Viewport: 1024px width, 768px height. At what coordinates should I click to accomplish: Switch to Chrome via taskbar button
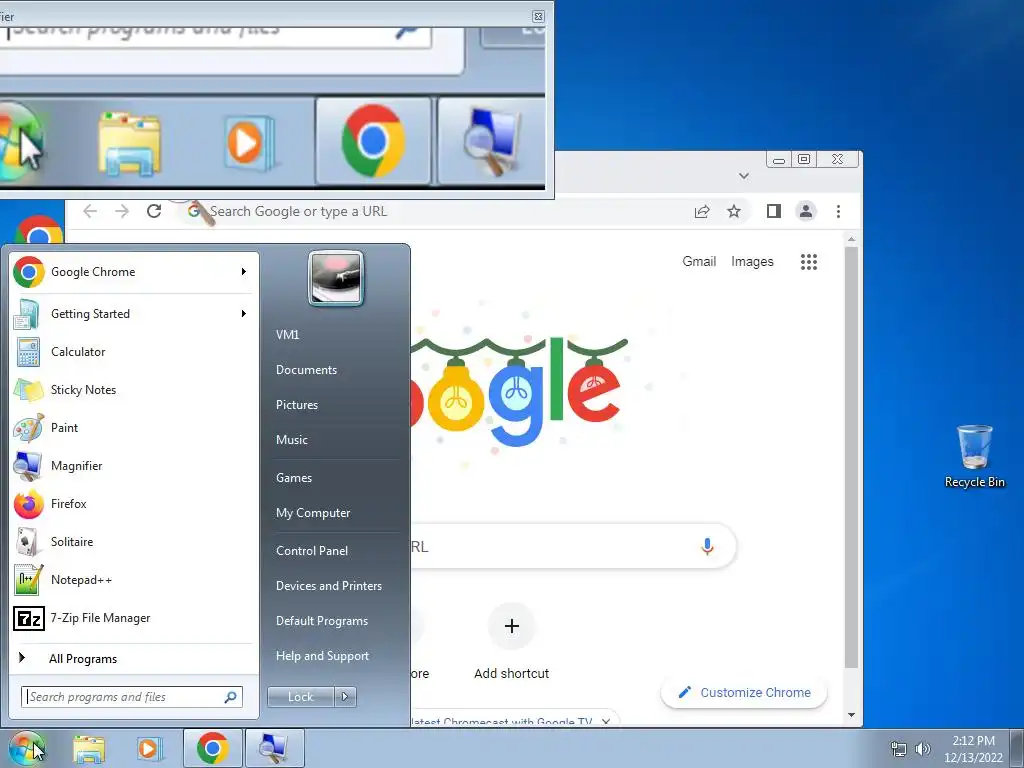click(212, 748)
